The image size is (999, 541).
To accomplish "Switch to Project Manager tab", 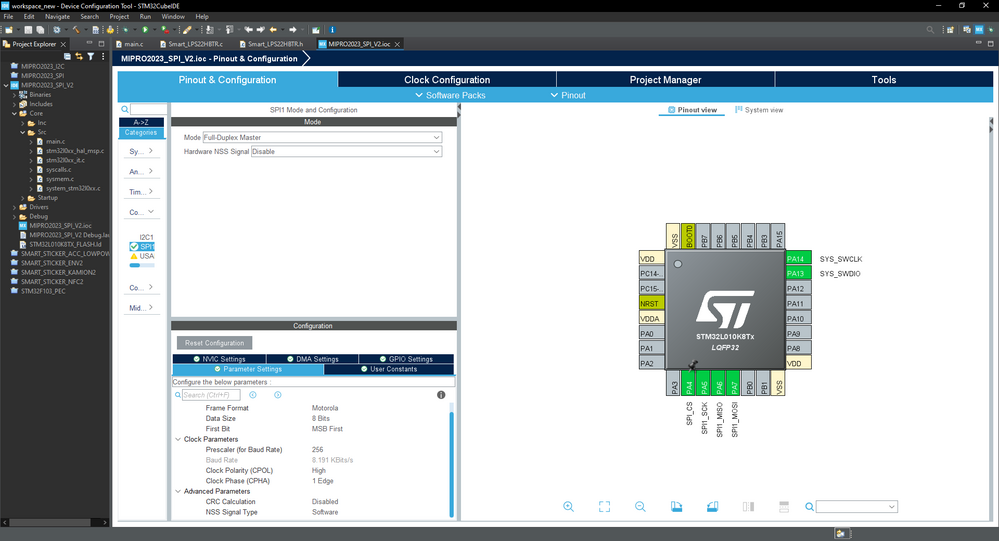I will 665,80.
